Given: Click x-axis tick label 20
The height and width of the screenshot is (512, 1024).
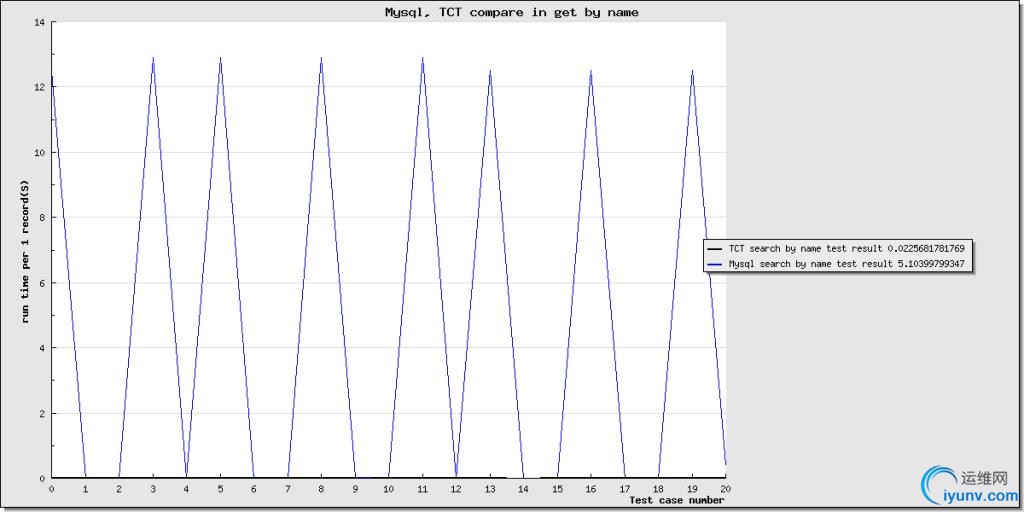Looking at the screenshot, I should (725, 488).
